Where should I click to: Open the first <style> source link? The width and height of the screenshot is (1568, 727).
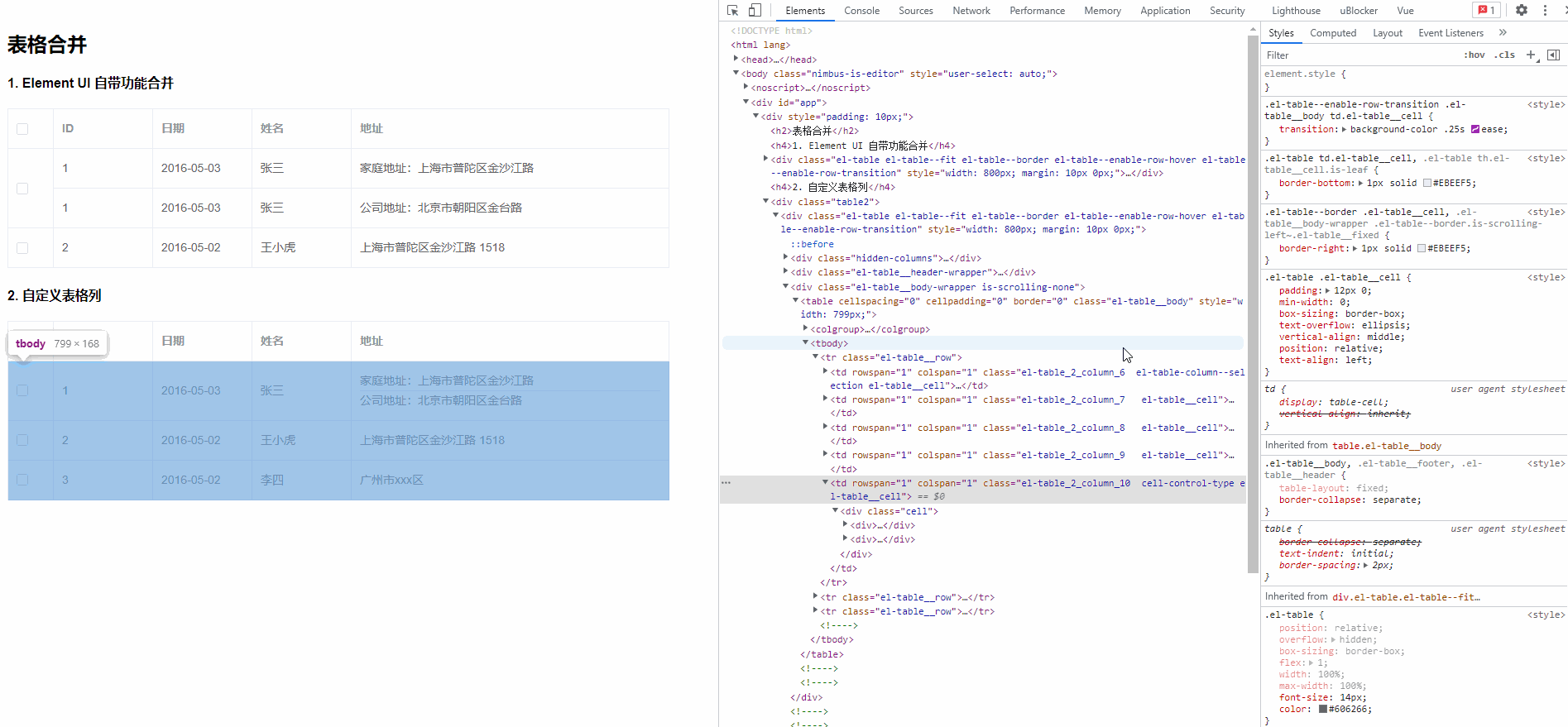(x=1546, y=104)
